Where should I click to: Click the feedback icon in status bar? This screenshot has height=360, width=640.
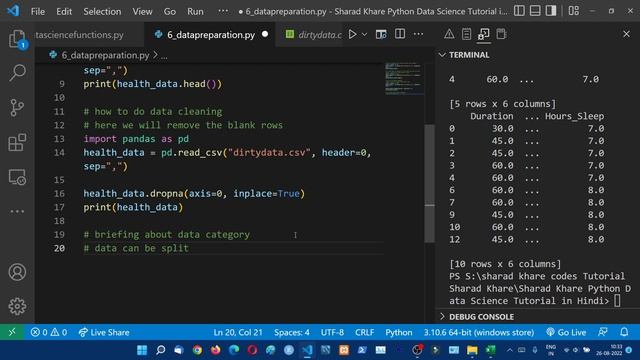coord(603,332)
